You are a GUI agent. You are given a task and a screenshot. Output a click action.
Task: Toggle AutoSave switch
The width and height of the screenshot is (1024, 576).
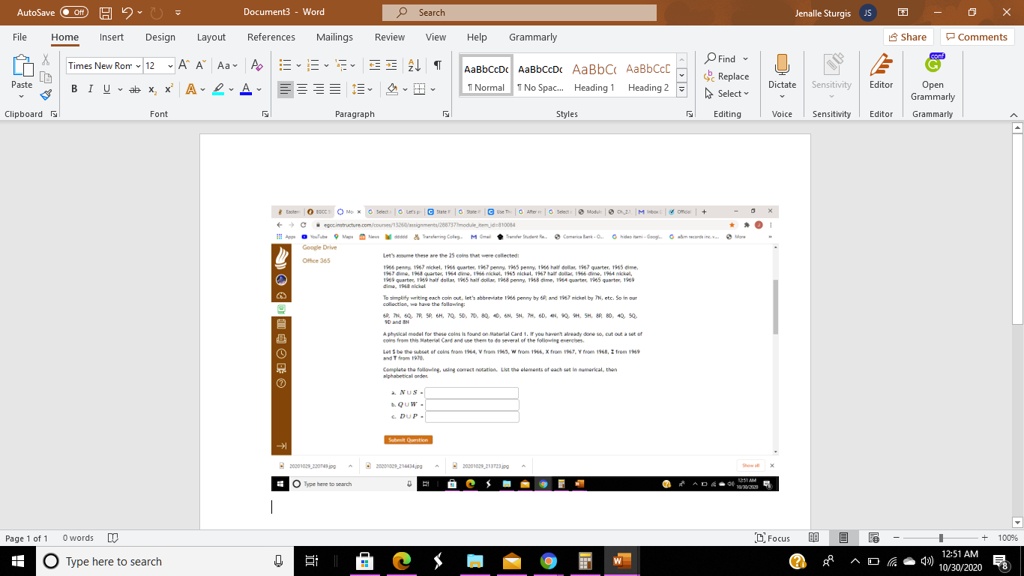click(x=73, y=13)
